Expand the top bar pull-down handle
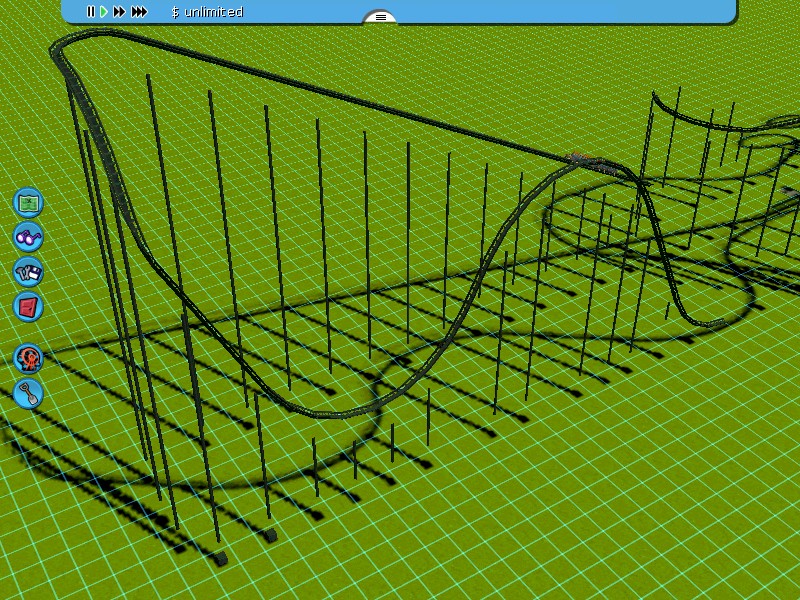Image resolution: width=800 pixels, height=600 pixels. [x=380, y=17]
